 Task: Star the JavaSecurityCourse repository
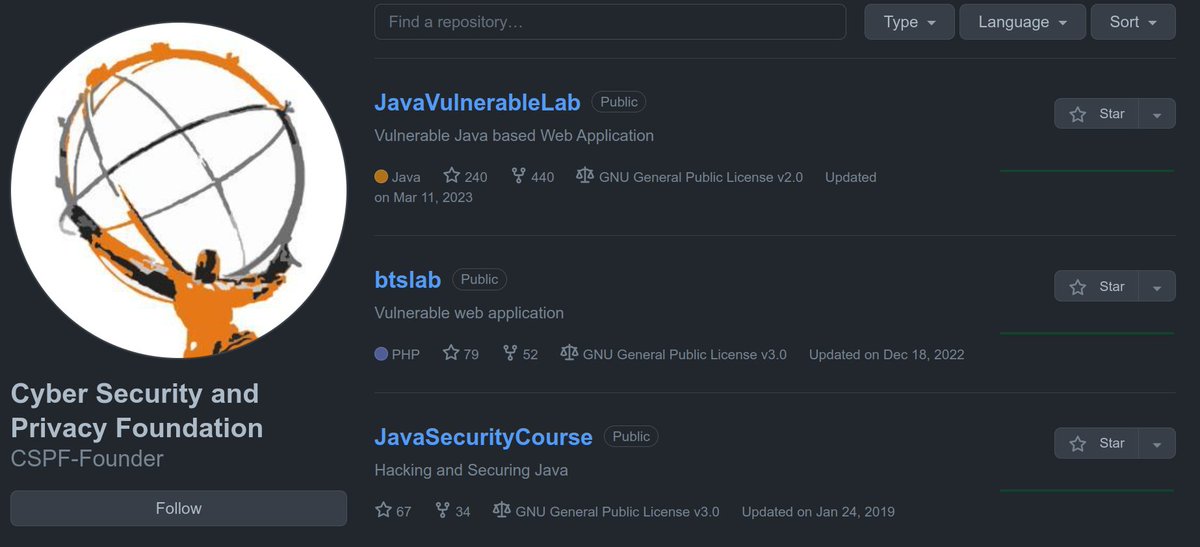point(1097,443)
